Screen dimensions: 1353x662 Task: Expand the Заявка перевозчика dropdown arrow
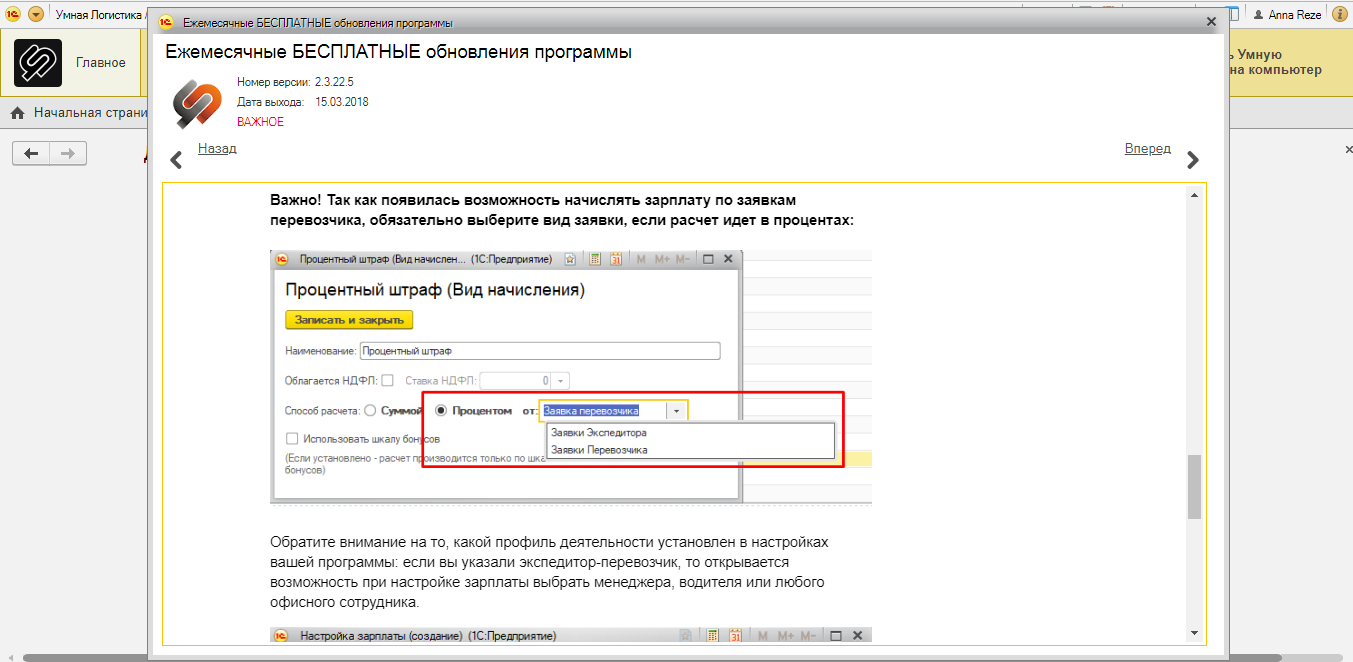(x=677, y=410)
